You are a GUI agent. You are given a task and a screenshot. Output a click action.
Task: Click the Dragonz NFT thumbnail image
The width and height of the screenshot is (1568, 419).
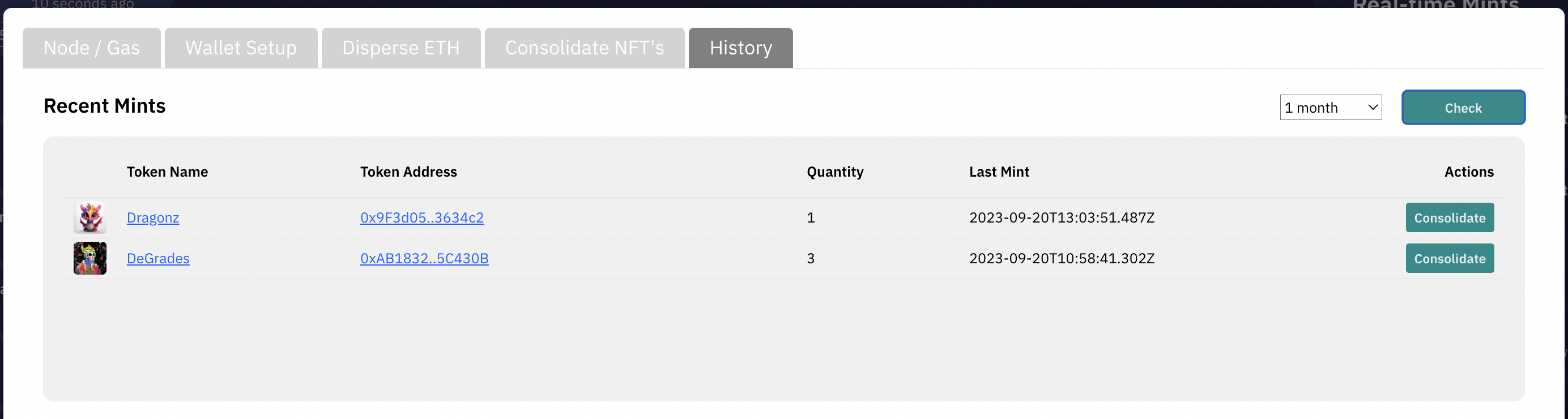(90, 217)
